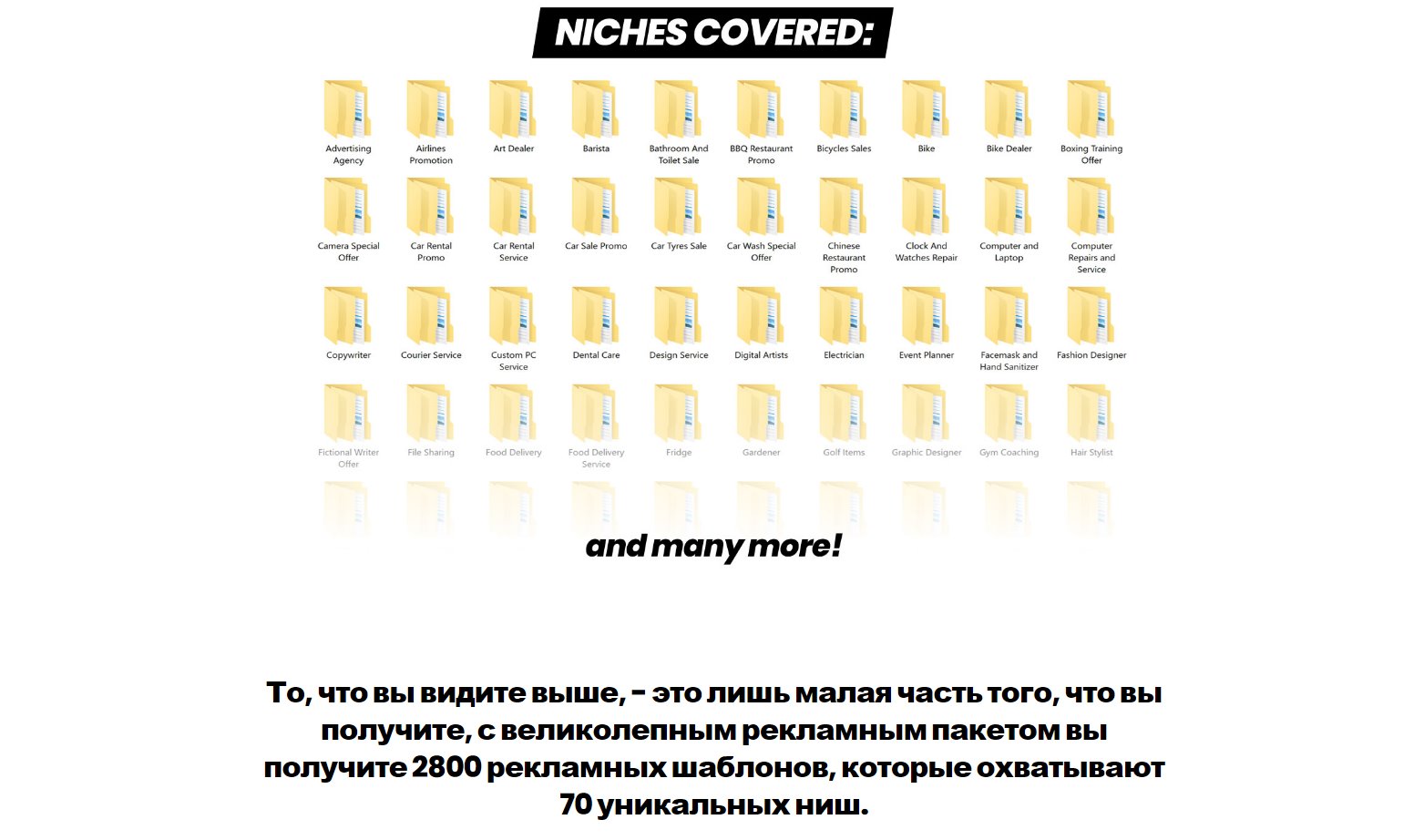Screen dimensions: 1424x840
Task: Open the BBQ Restaurant Promo folder
Action: [761, 109]
